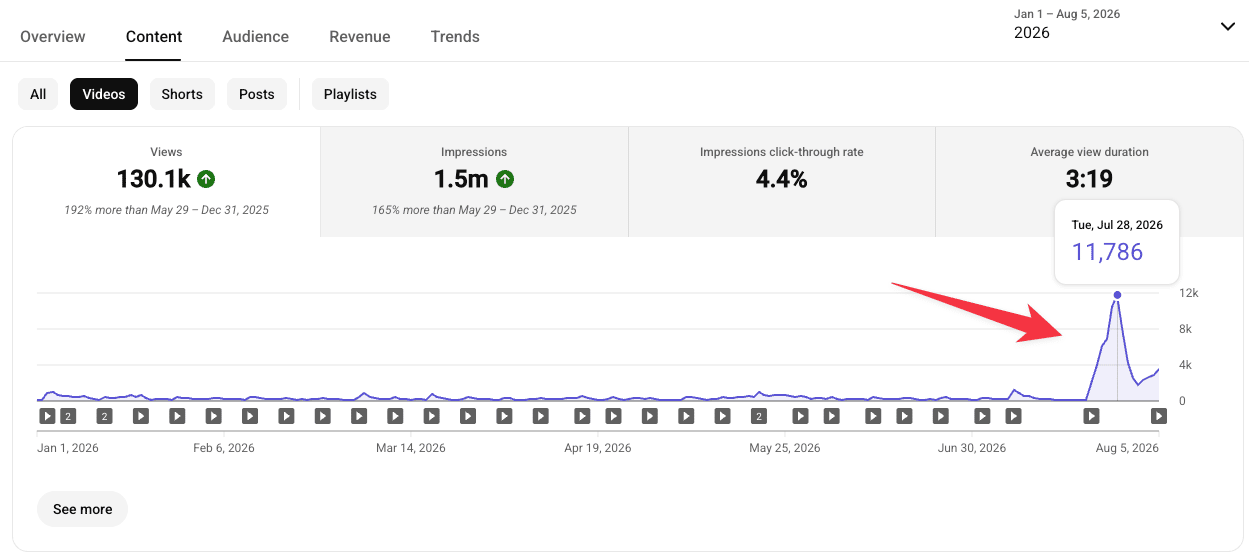Click the video marker above Mar 14, 2026
Image resolution: width=1249 pixels, height=557 pixels.
pos(395,416)
